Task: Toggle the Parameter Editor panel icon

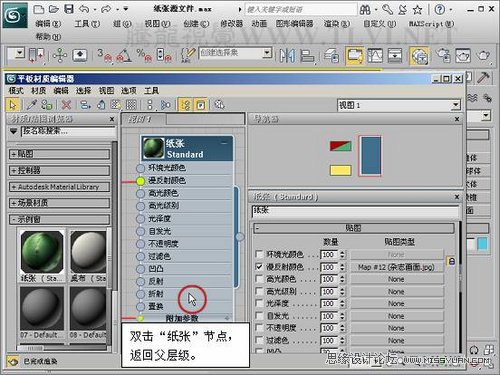Action: (x=201, y=105)
